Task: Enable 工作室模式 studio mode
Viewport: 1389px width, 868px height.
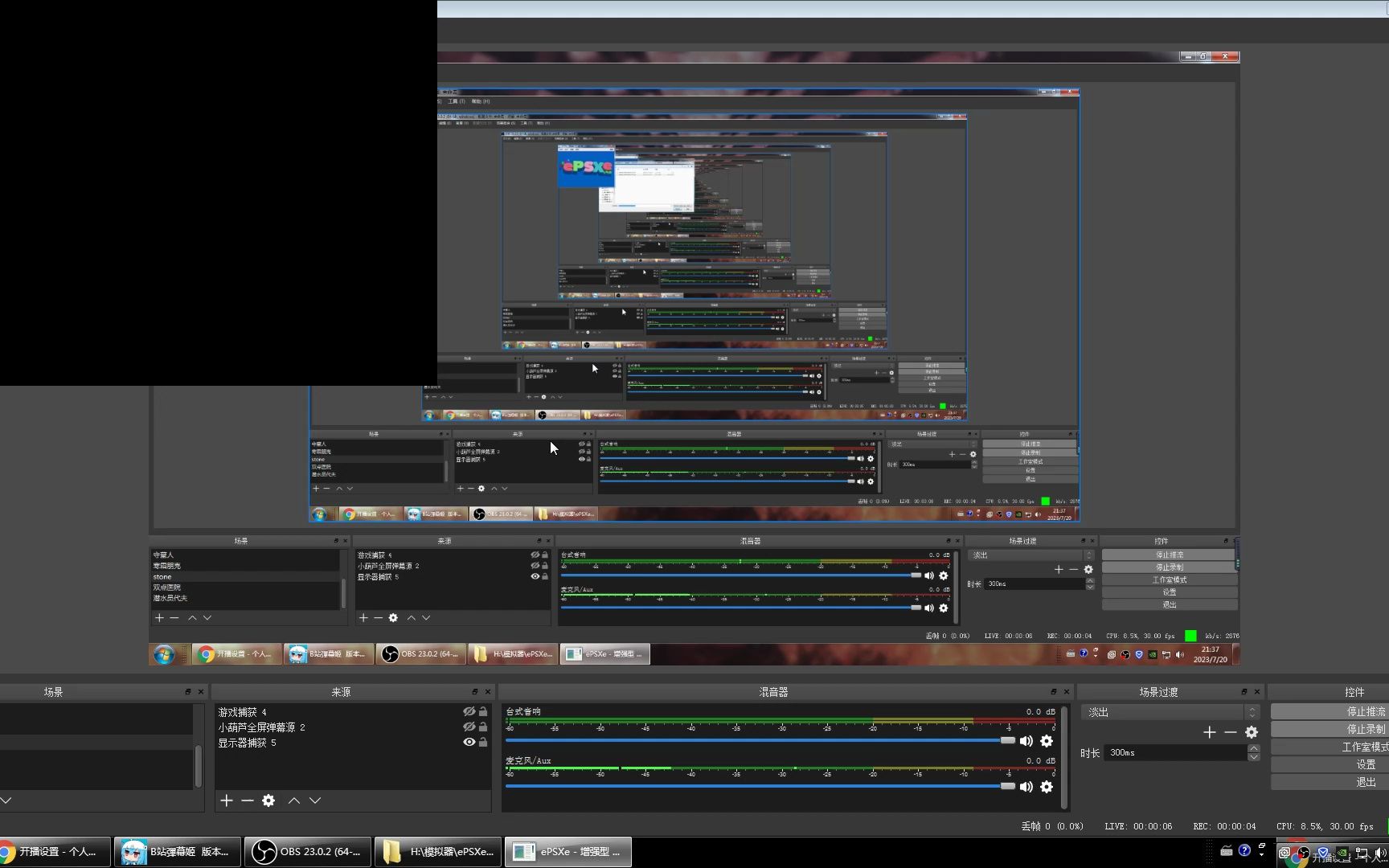Action: [1330, 747]
